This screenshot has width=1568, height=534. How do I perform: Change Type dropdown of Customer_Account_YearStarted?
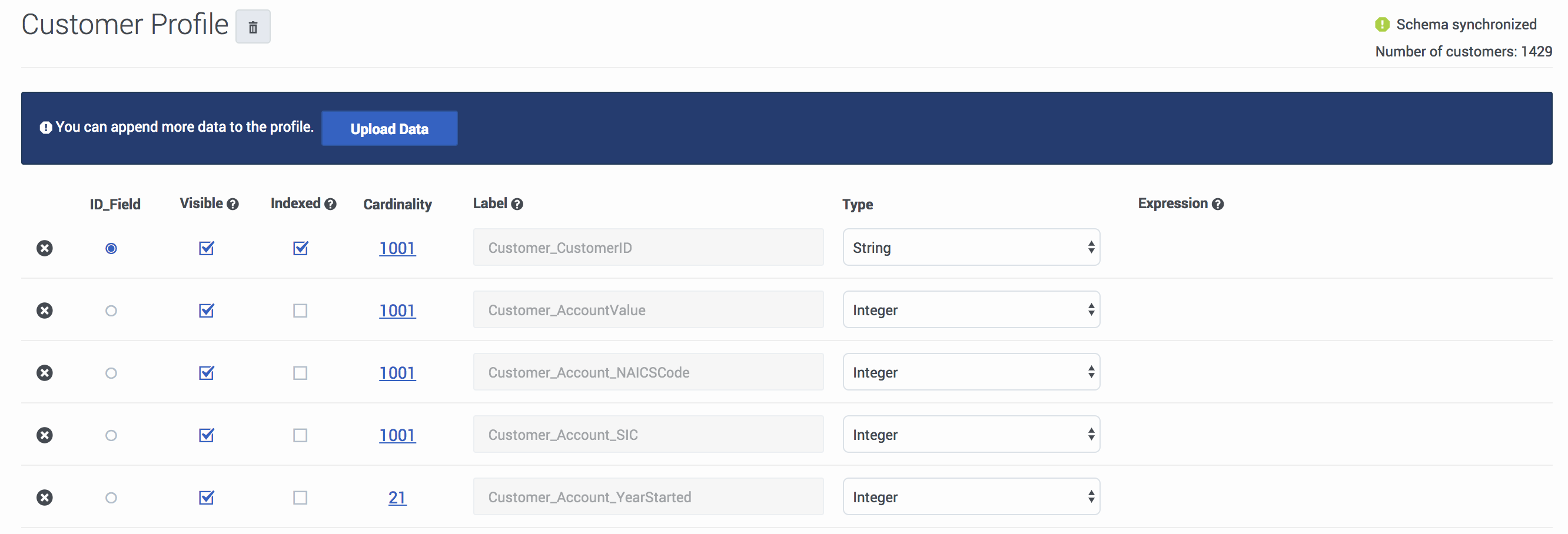pyautogui.click(x=971, y=497)
